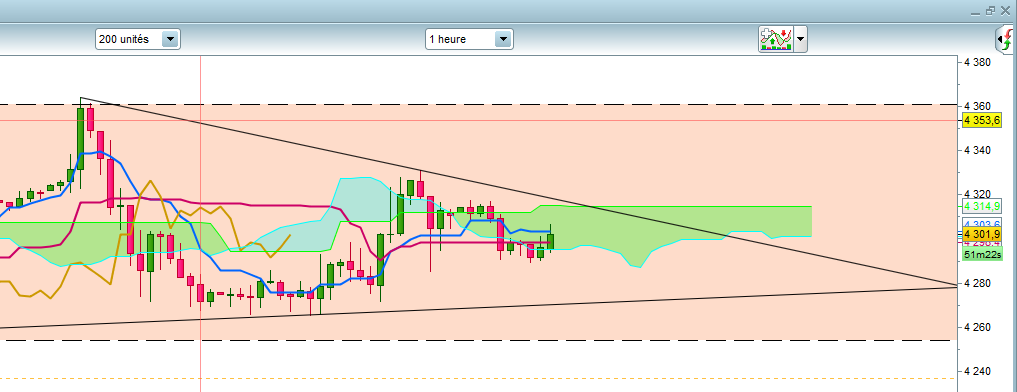Click the yellow 4 353,6 price label
This screenshot has height=392, width=1017.
[x=983, y=120]
